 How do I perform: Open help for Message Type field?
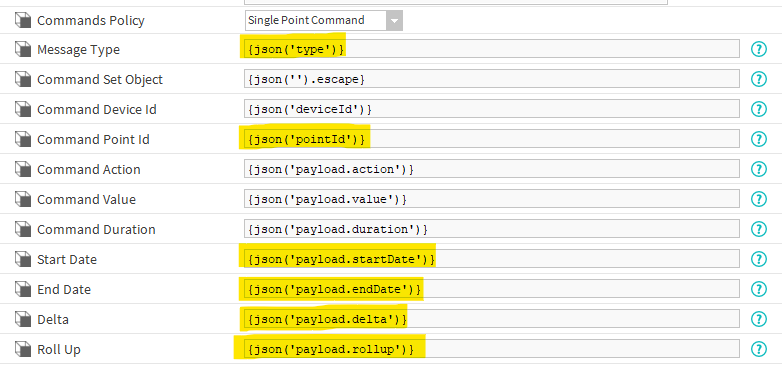click(x=759, y=49)
